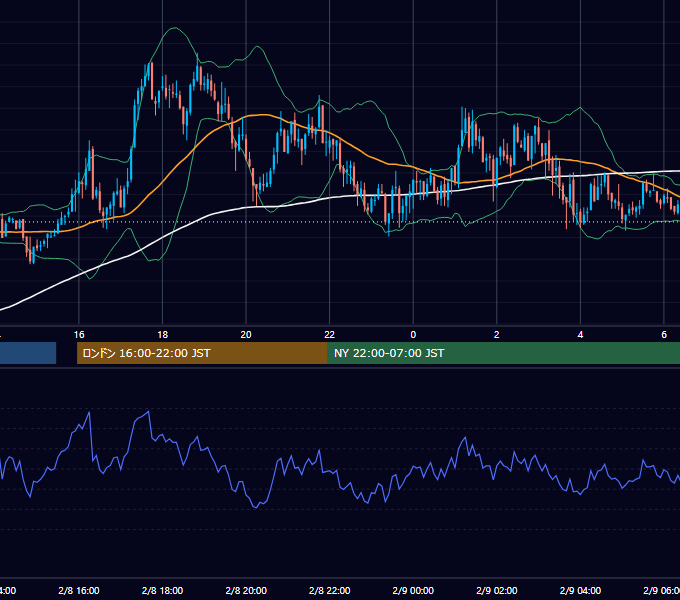680x600 pixels.
Task: Click the '2/8 22:00' indicator time label
Action: coord(330,590)
